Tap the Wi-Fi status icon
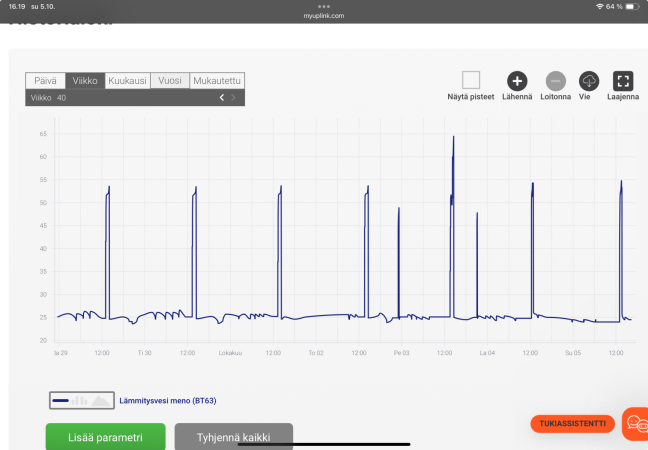Image resolution: width=648 pixels, height=450 pixels. [x=599, y=7]
